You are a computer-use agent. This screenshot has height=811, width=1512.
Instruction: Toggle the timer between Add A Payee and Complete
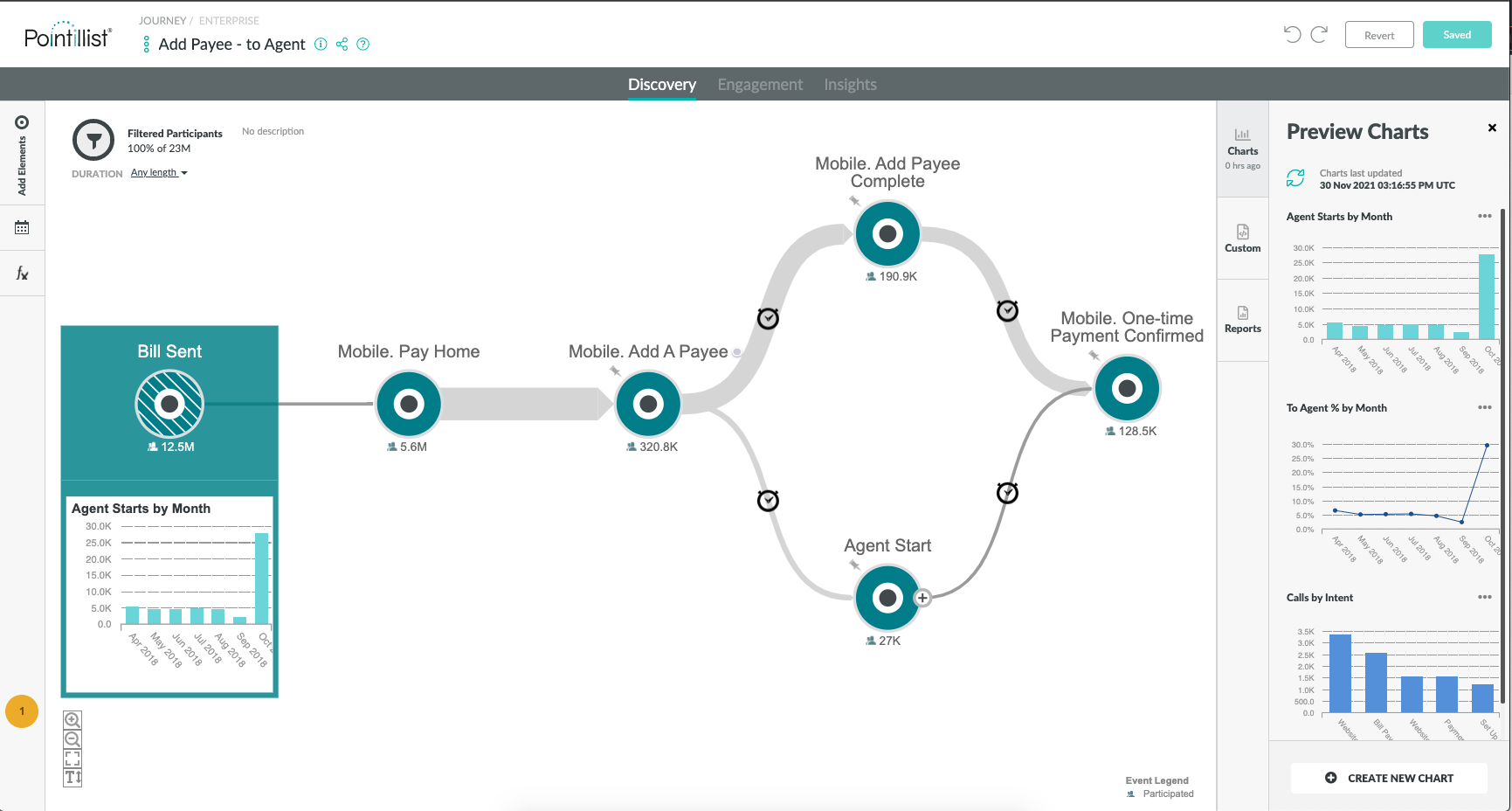(x=767, y=318)
